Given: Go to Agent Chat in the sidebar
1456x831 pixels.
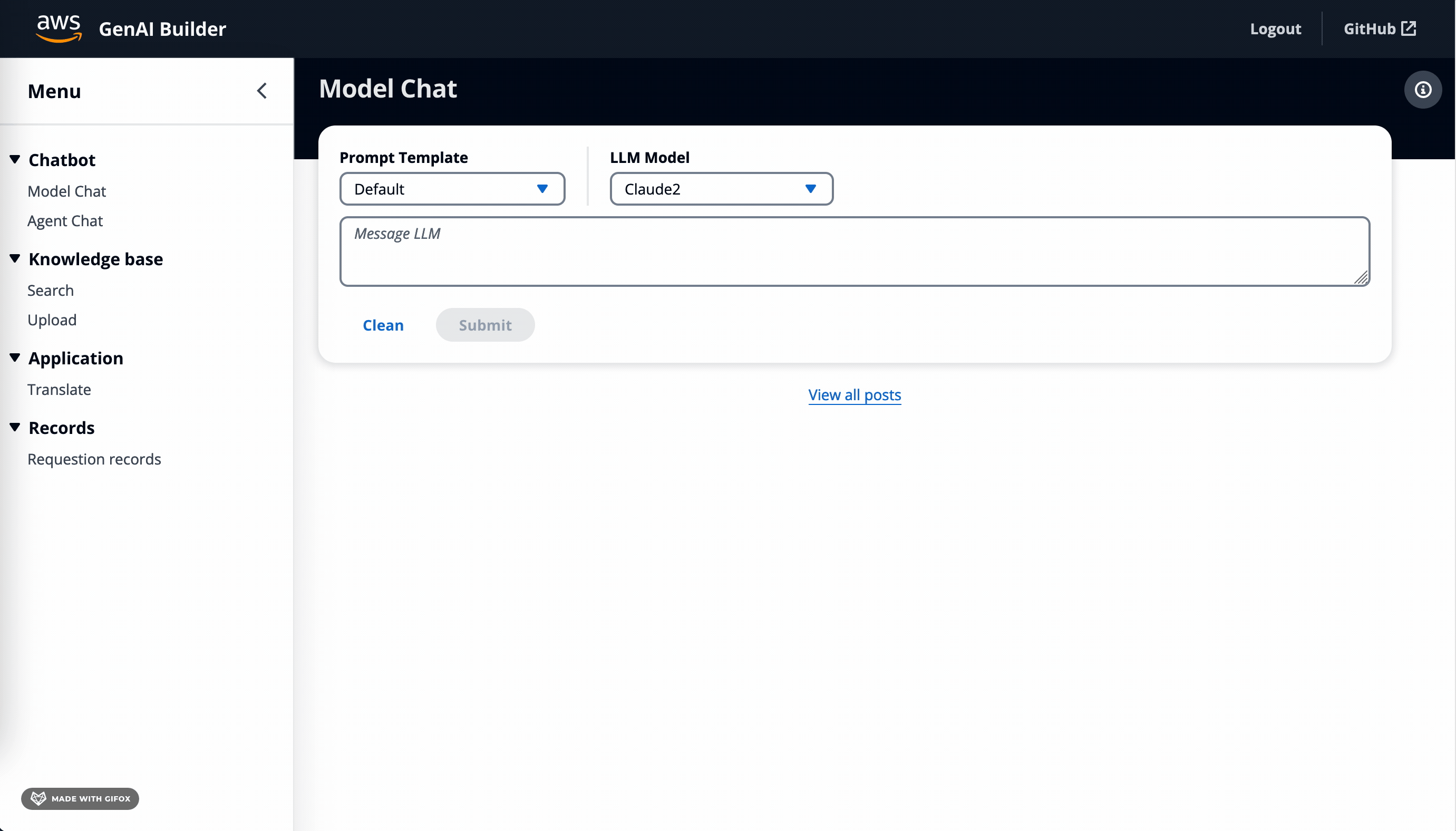Looking at the screenshot, I should click(x=65, y=221).
